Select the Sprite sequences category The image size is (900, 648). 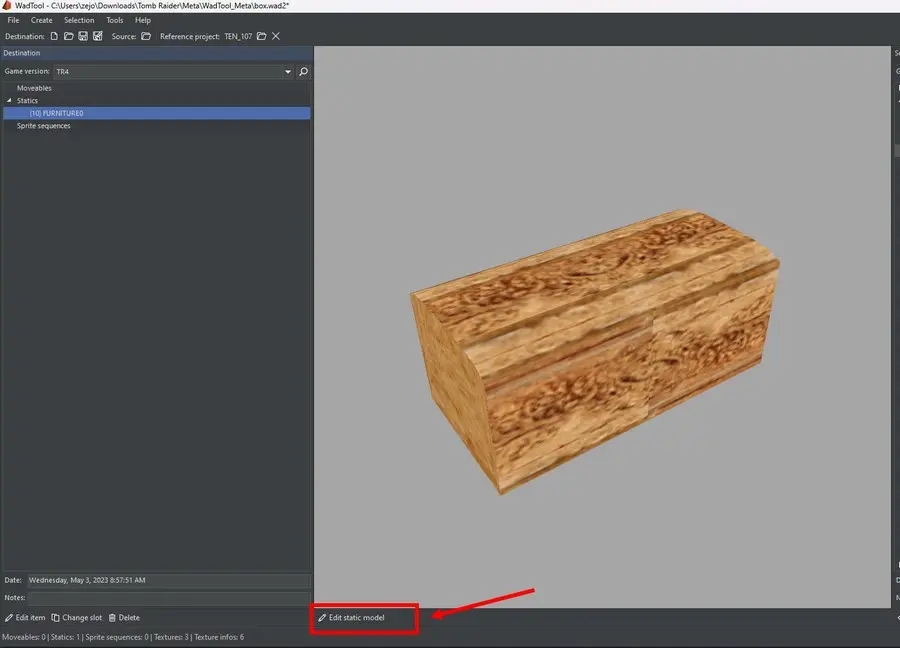point(43,126)
